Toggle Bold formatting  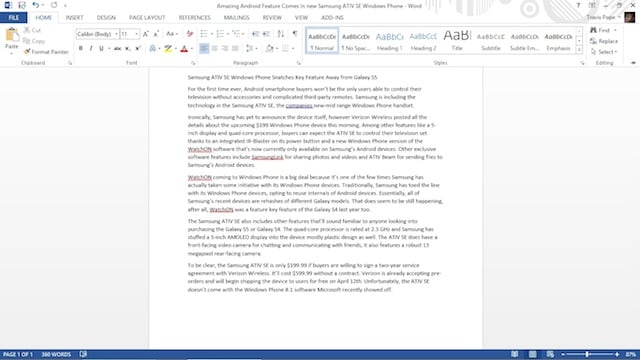(x=80, y=49)
